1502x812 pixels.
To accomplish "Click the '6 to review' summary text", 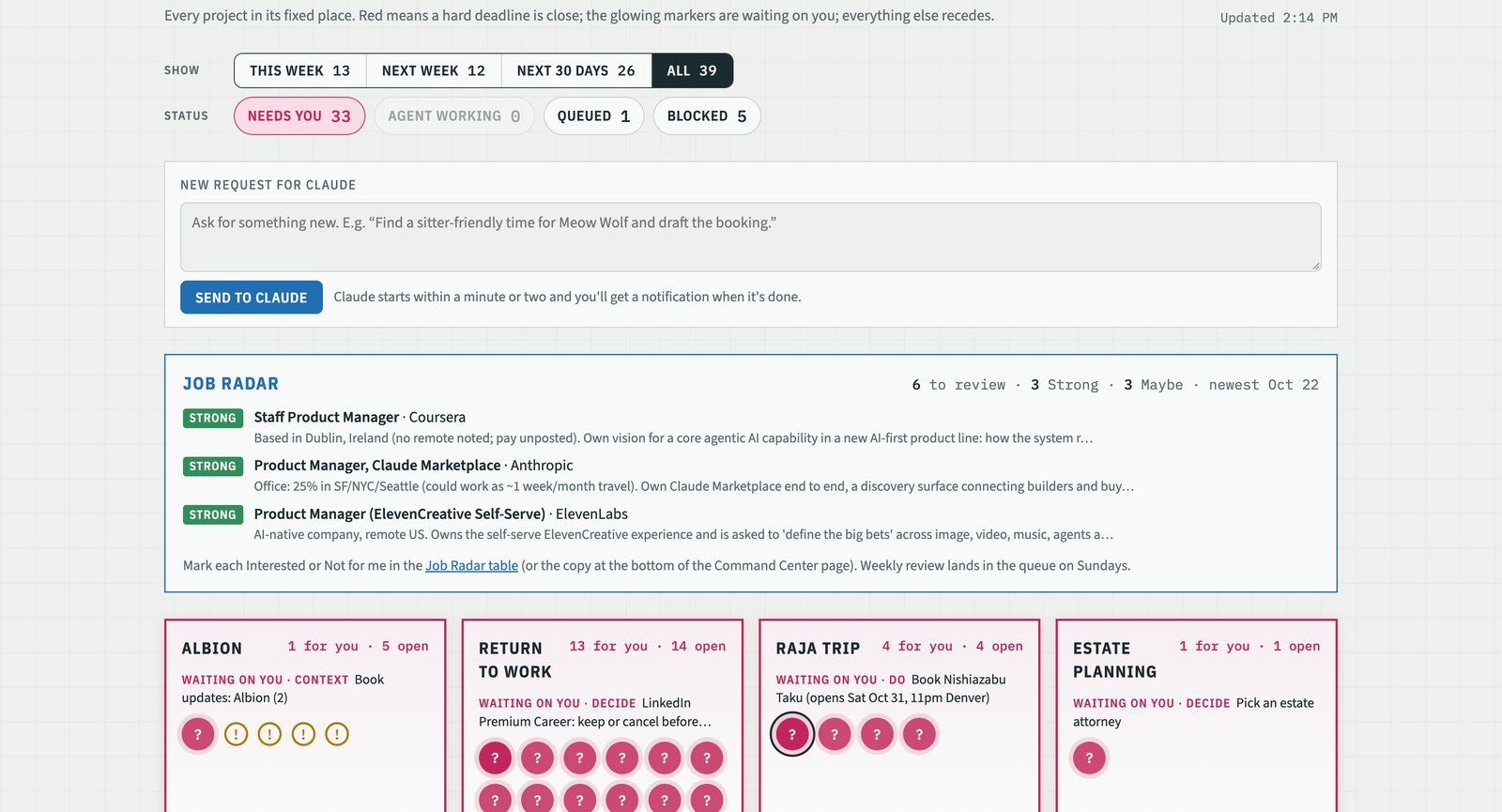I will (x=958, y=385).
